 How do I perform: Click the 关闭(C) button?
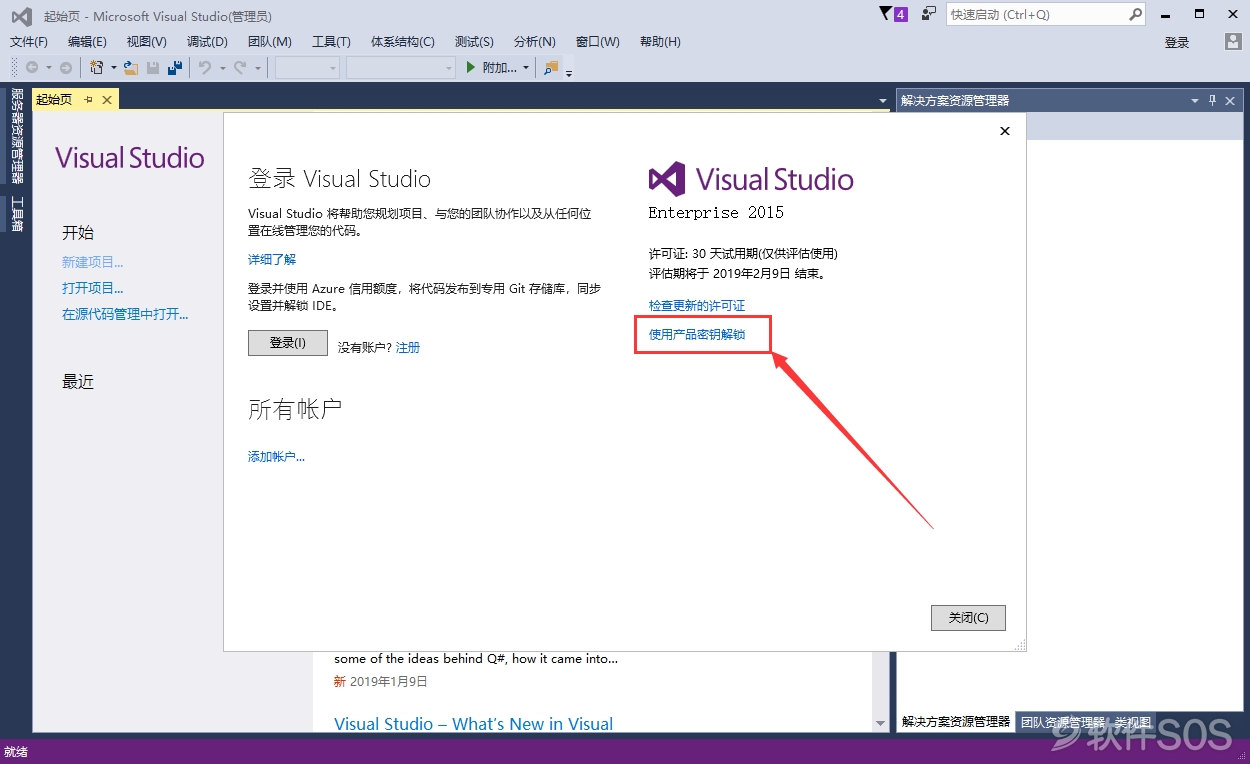968,618
